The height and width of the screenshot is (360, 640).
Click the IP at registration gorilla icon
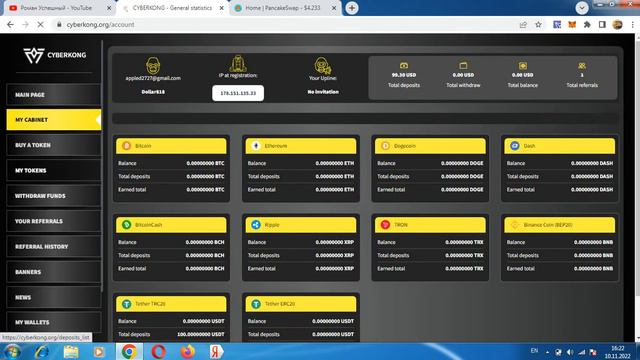click(238, 64)
